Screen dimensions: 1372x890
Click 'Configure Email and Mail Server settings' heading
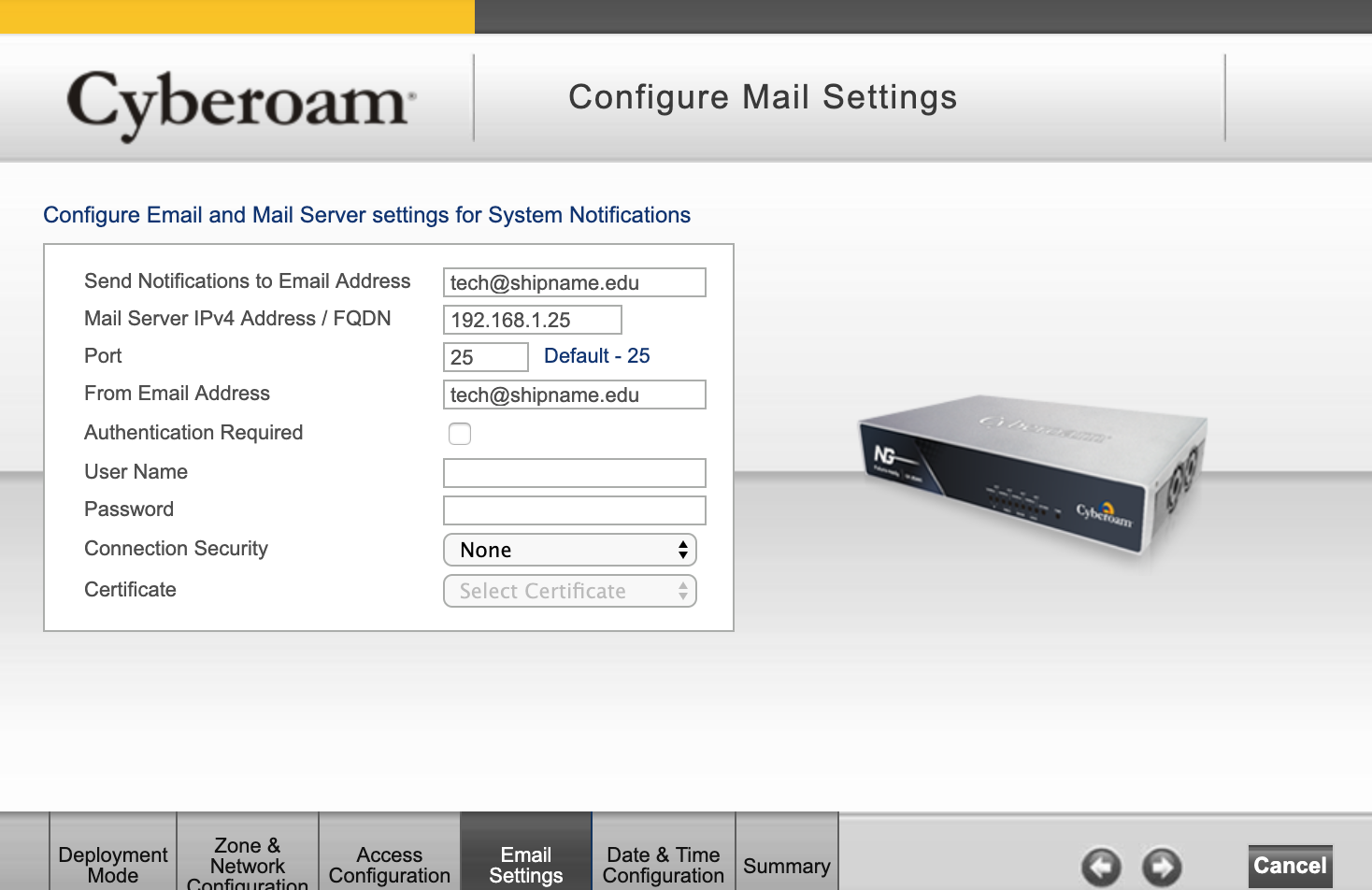click(x=367, y=215)
